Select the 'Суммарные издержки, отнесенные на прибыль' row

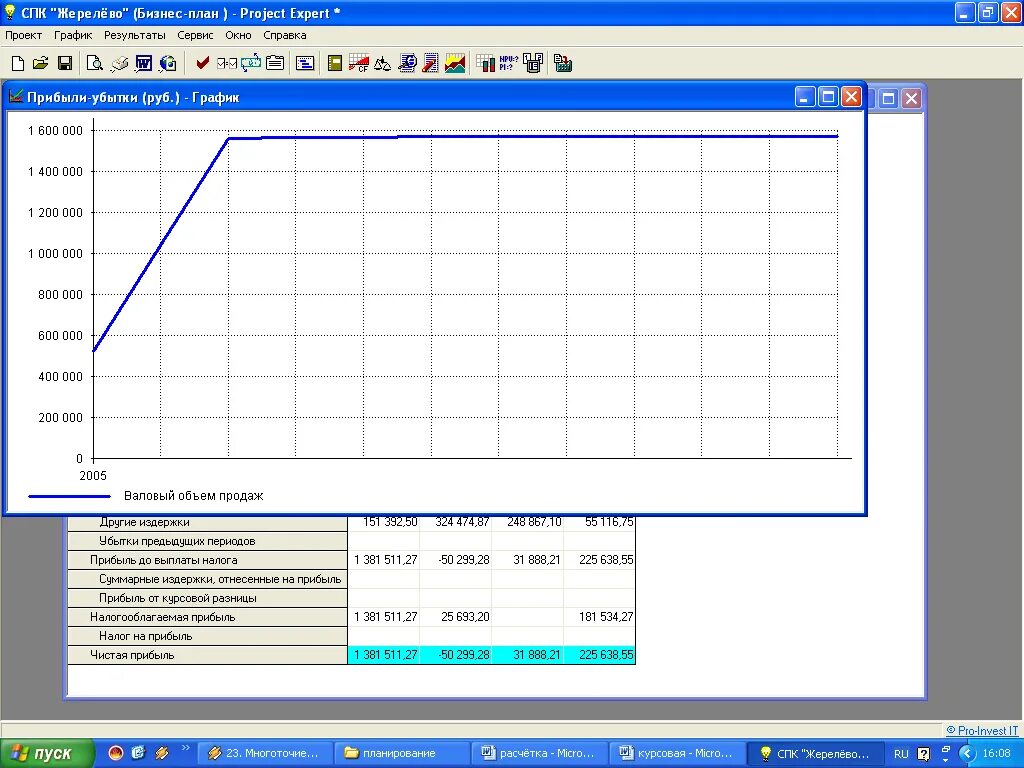(208, 579)
